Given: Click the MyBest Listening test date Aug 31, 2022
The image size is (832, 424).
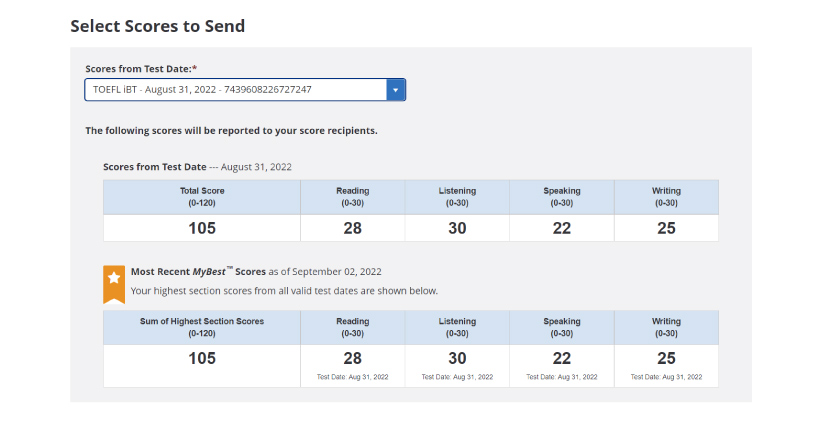Looking at the screenshot, I should click(x=457, y=377).
